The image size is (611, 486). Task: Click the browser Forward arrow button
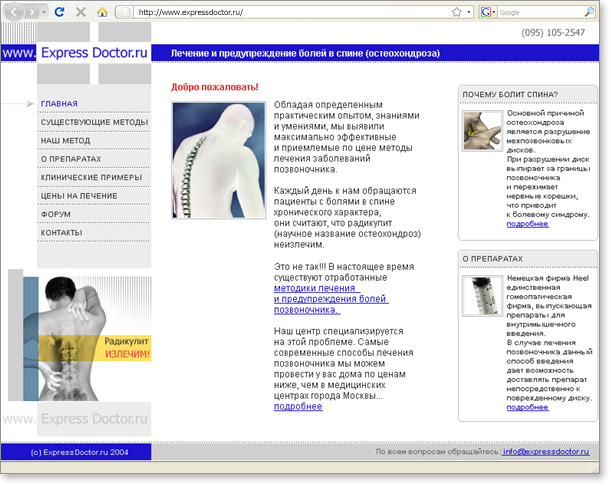point(32,12)
